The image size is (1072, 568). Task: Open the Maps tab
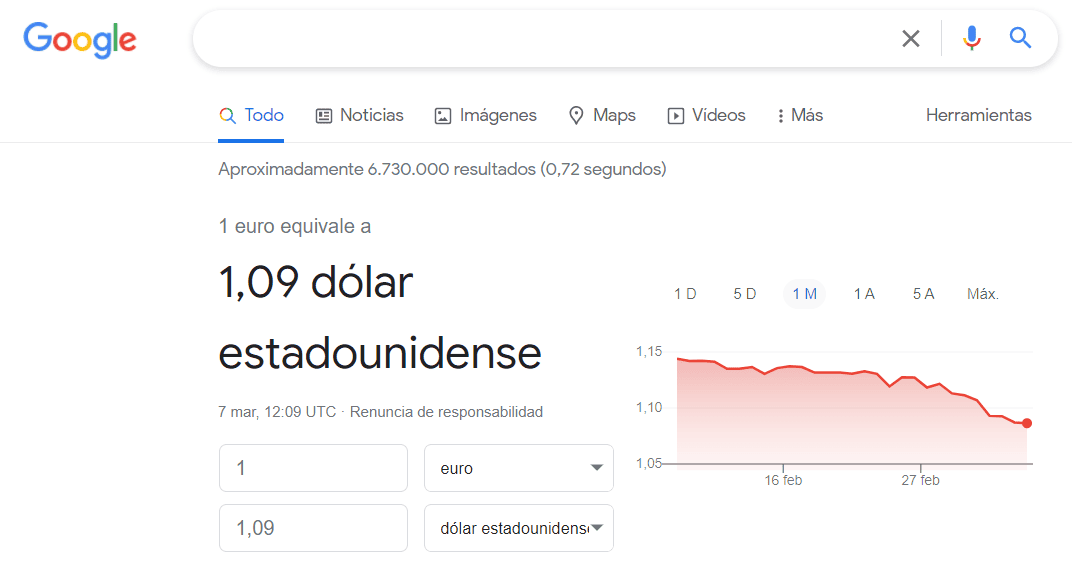602,116
